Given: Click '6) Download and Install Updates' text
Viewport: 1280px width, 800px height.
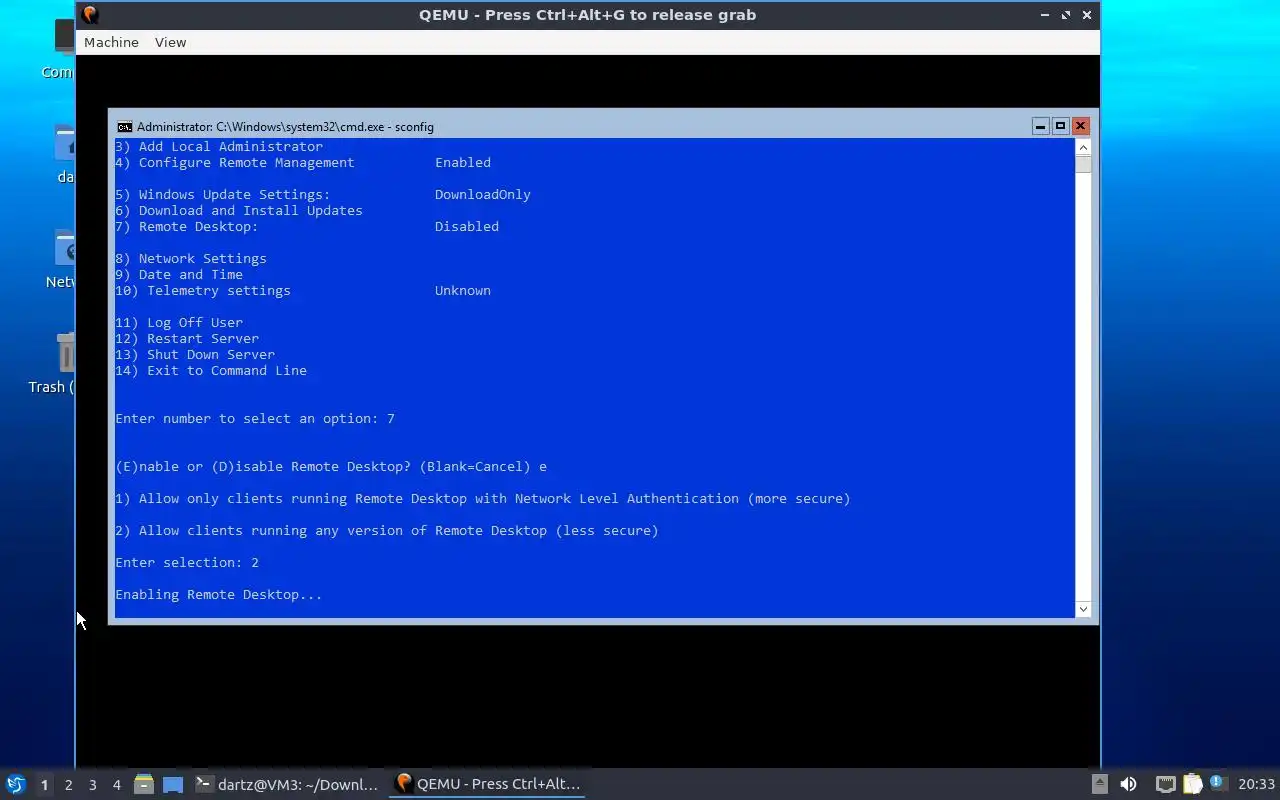Looking at the screenshot, I should pos(239,211).
